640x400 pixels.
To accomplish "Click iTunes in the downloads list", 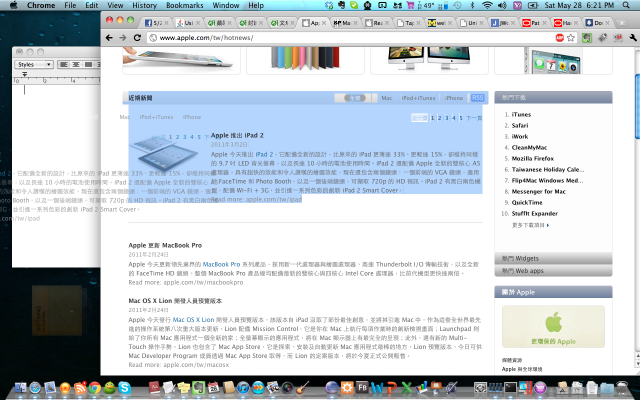I will click(x=521, y=114).
